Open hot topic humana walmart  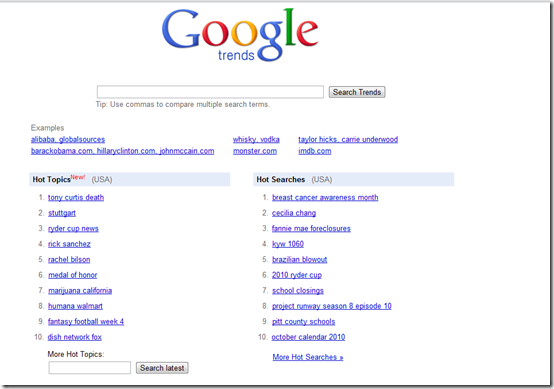tap(75, 306)
